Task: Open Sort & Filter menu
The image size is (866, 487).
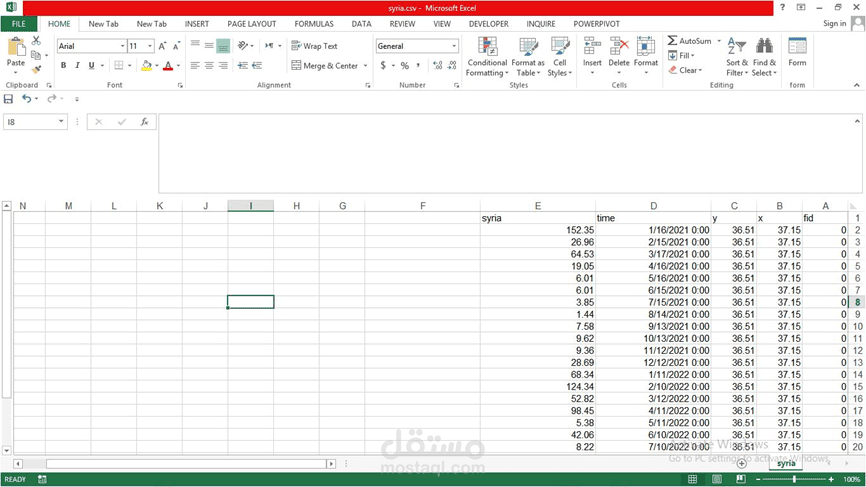Action: click(737, 57)
